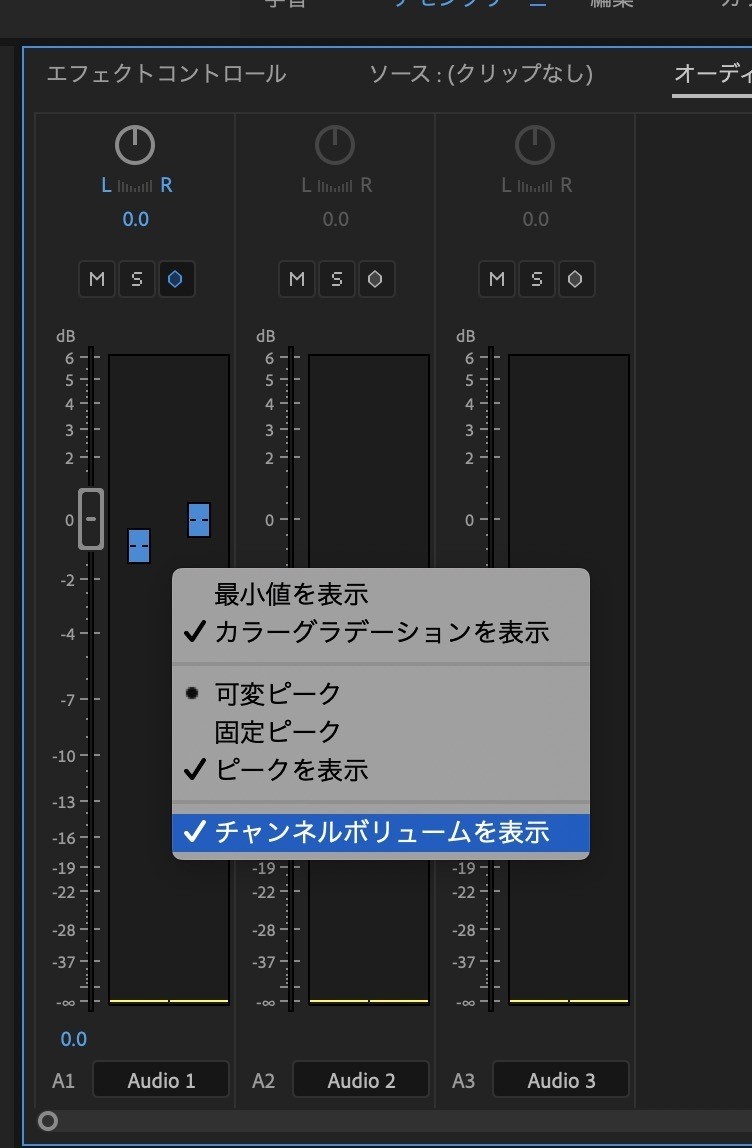The width and height of the screenshot is (752, 1148).
Task: Uncheck カラーグラデーションを表示 option
Action: tap(380, 632)
